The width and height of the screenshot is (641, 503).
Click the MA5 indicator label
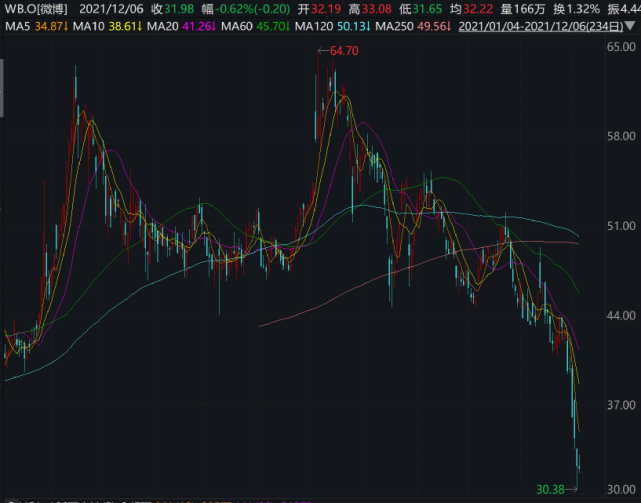(18, 27)
